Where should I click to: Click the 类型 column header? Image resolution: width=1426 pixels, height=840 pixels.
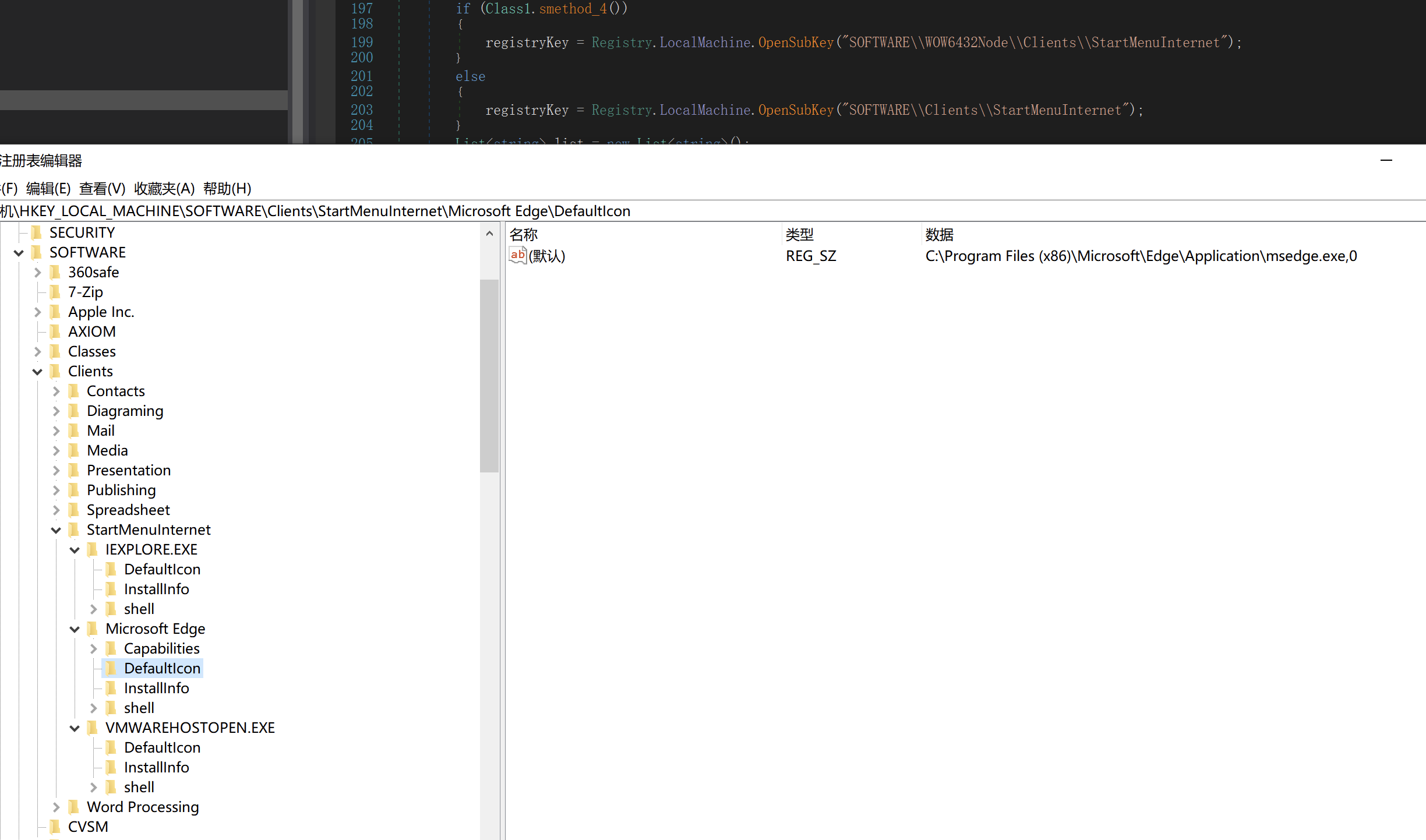click(x=850, y=235)
